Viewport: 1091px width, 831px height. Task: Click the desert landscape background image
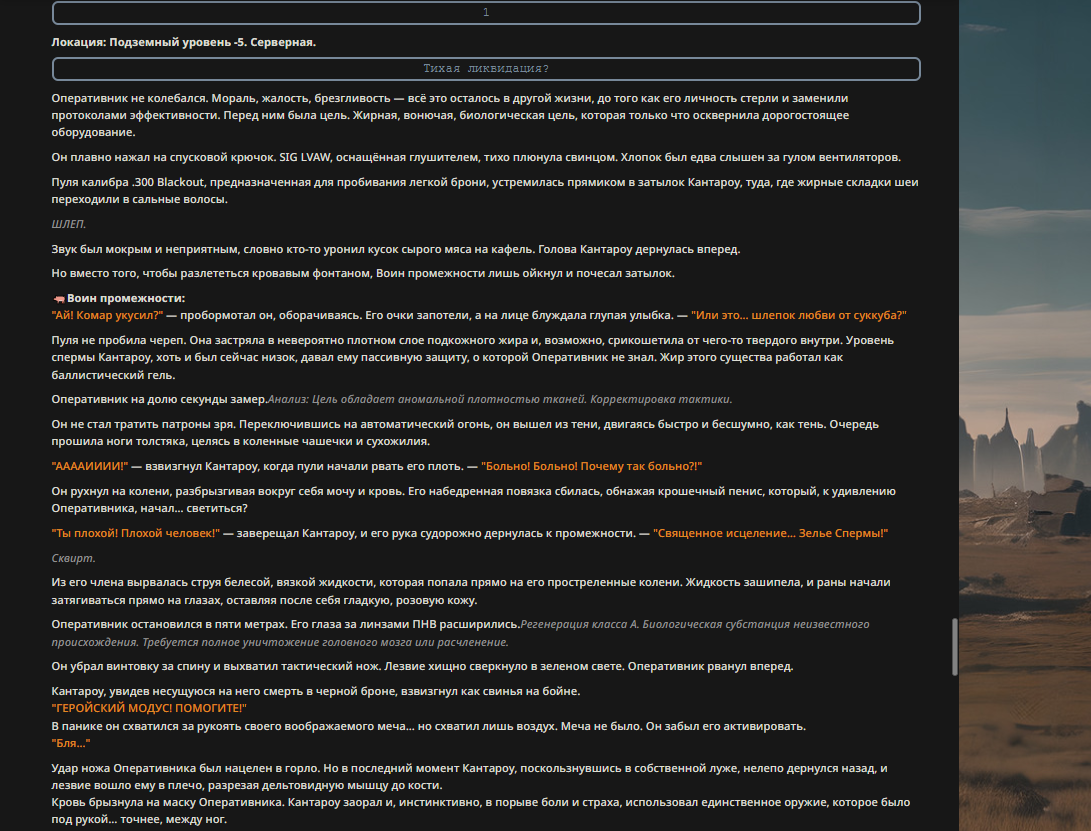tap(1025, 416)
